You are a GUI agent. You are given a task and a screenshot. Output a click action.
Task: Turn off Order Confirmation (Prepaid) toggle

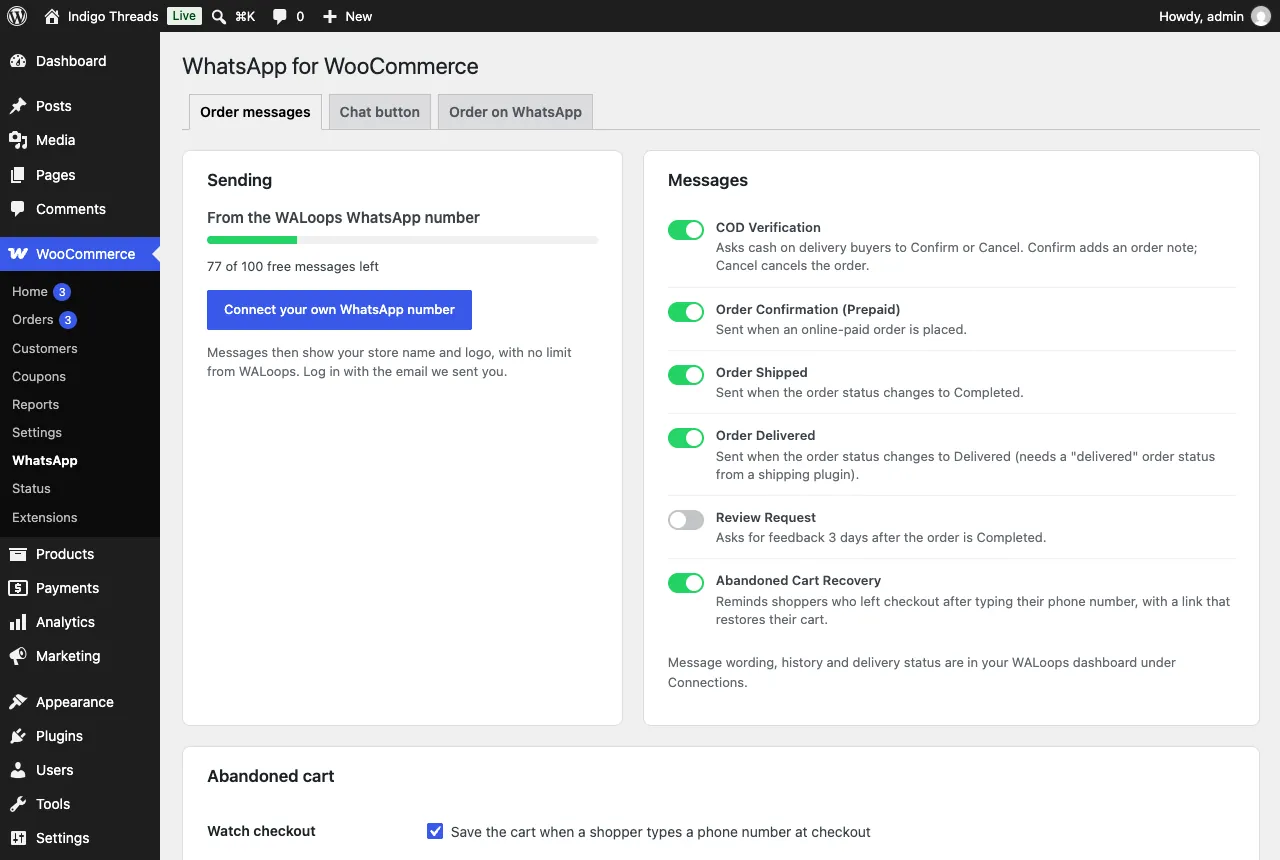[686, 312]
